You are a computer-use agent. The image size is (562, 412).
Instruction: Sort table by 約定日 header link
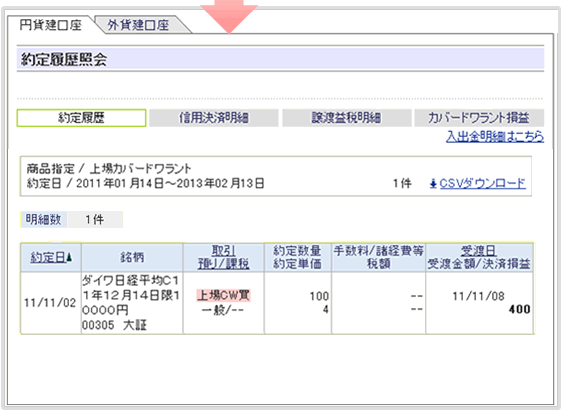tap(48, 257)
